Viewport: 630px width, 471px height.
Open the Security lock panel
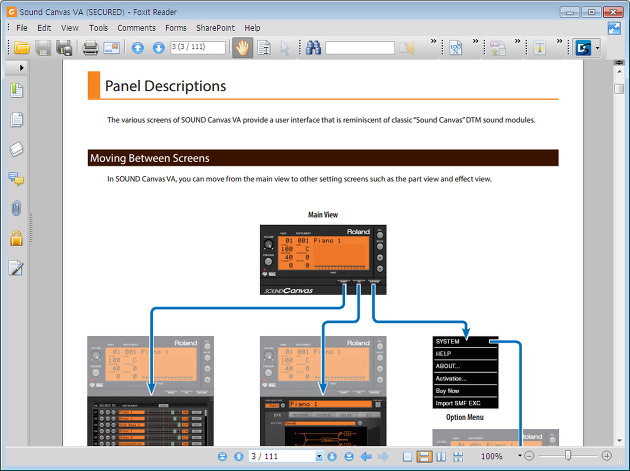click(16, 238)
